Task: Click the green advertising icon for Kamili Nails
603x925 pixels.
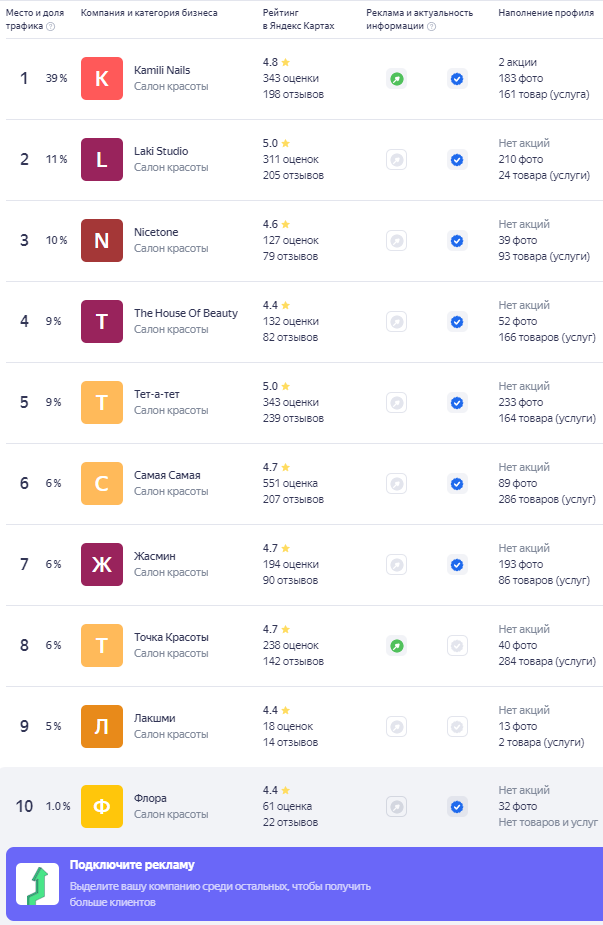Action: coord(396,78)
